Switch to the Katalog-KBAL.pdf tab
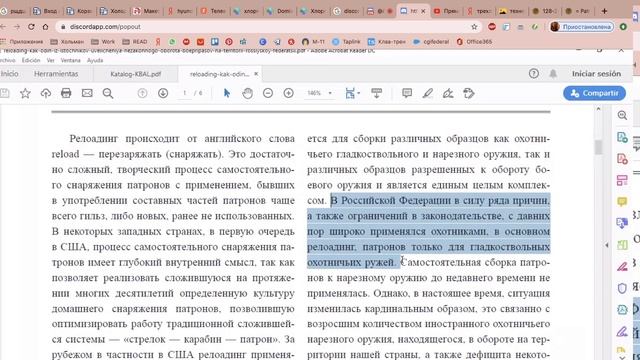The width and height of the screenshot is (640, 360). 136,74
